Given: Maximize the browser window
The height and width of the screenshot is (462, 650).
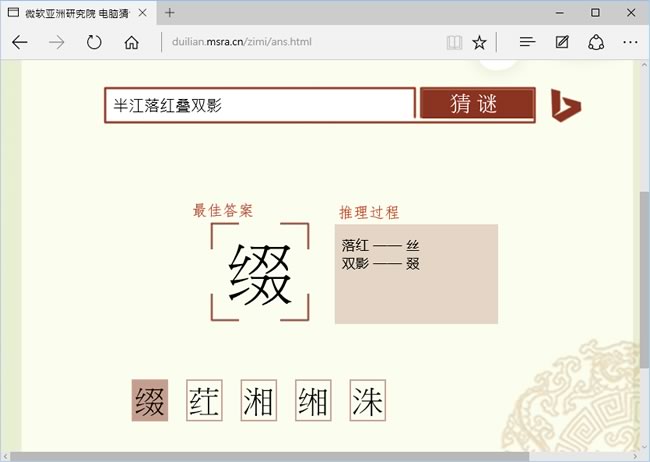Looking at the screenshot, I should tap(595, 13).
